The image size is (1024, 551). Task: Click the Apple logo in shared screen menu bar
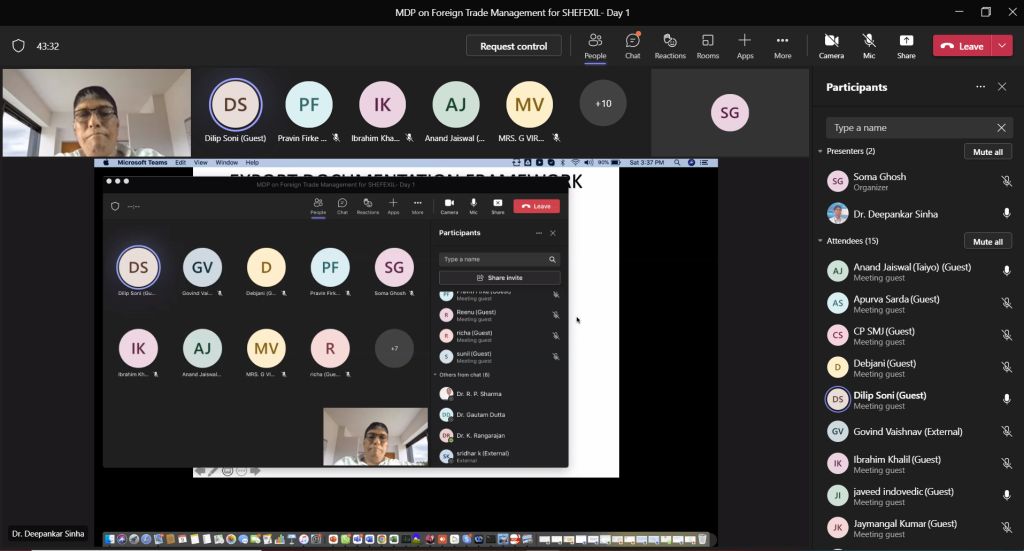[x=106, y=163]
